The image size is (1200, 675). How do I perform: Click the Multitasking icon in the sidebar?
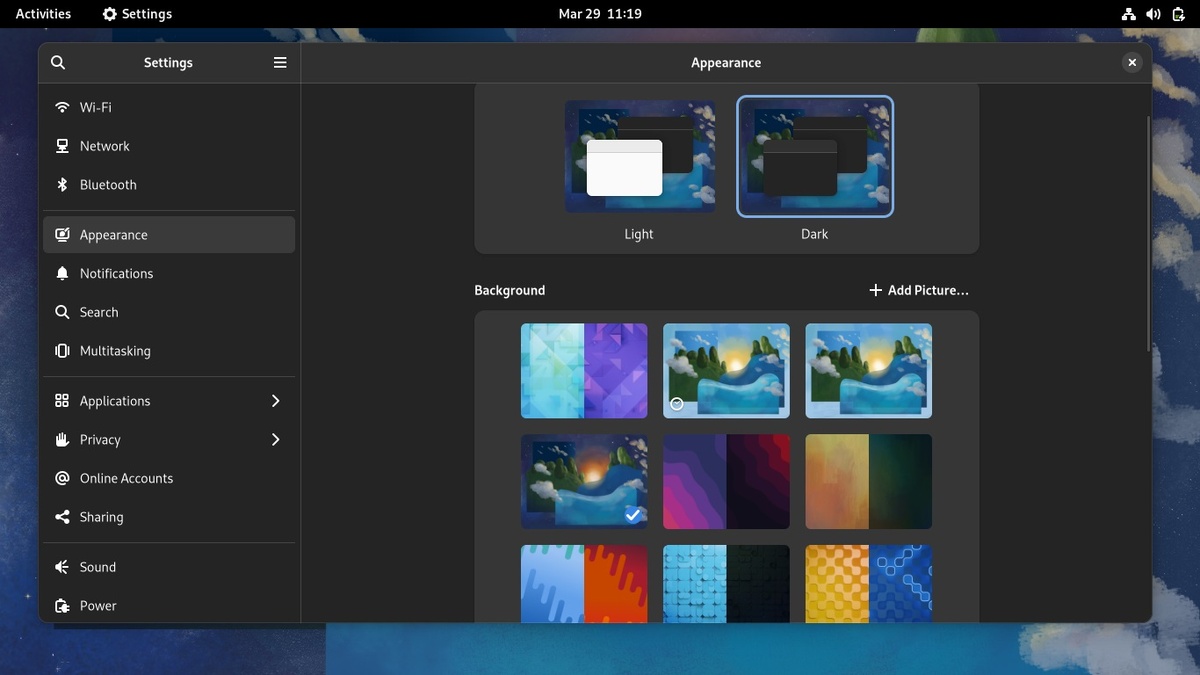[61, 351]
